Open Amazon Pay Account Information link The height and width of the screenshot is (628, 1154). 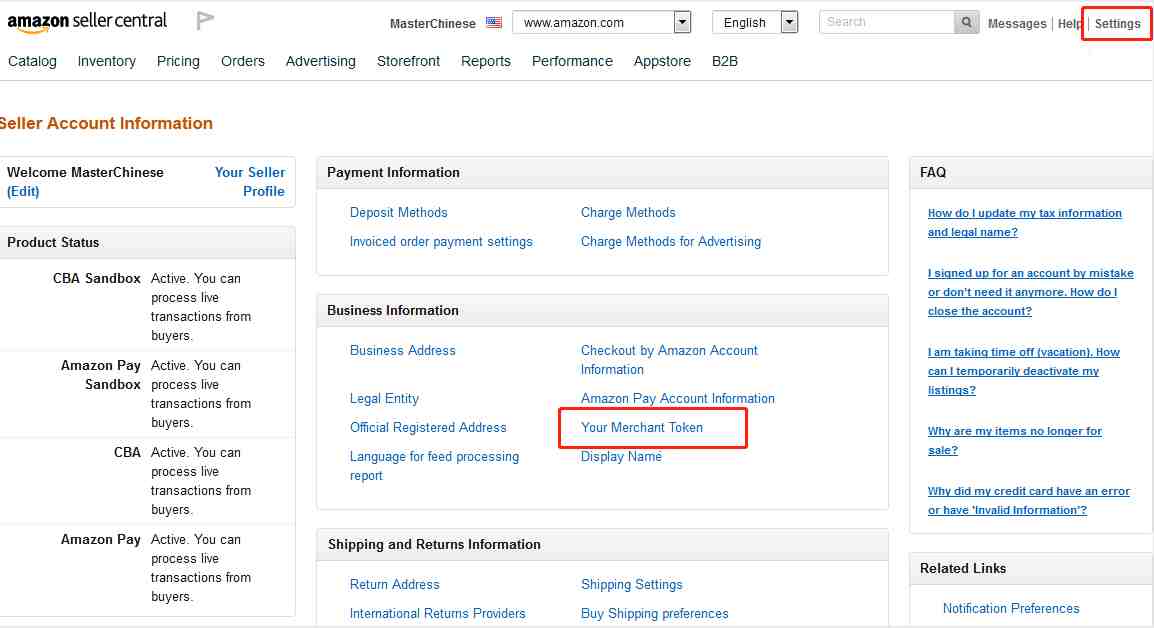click(677, 398)
